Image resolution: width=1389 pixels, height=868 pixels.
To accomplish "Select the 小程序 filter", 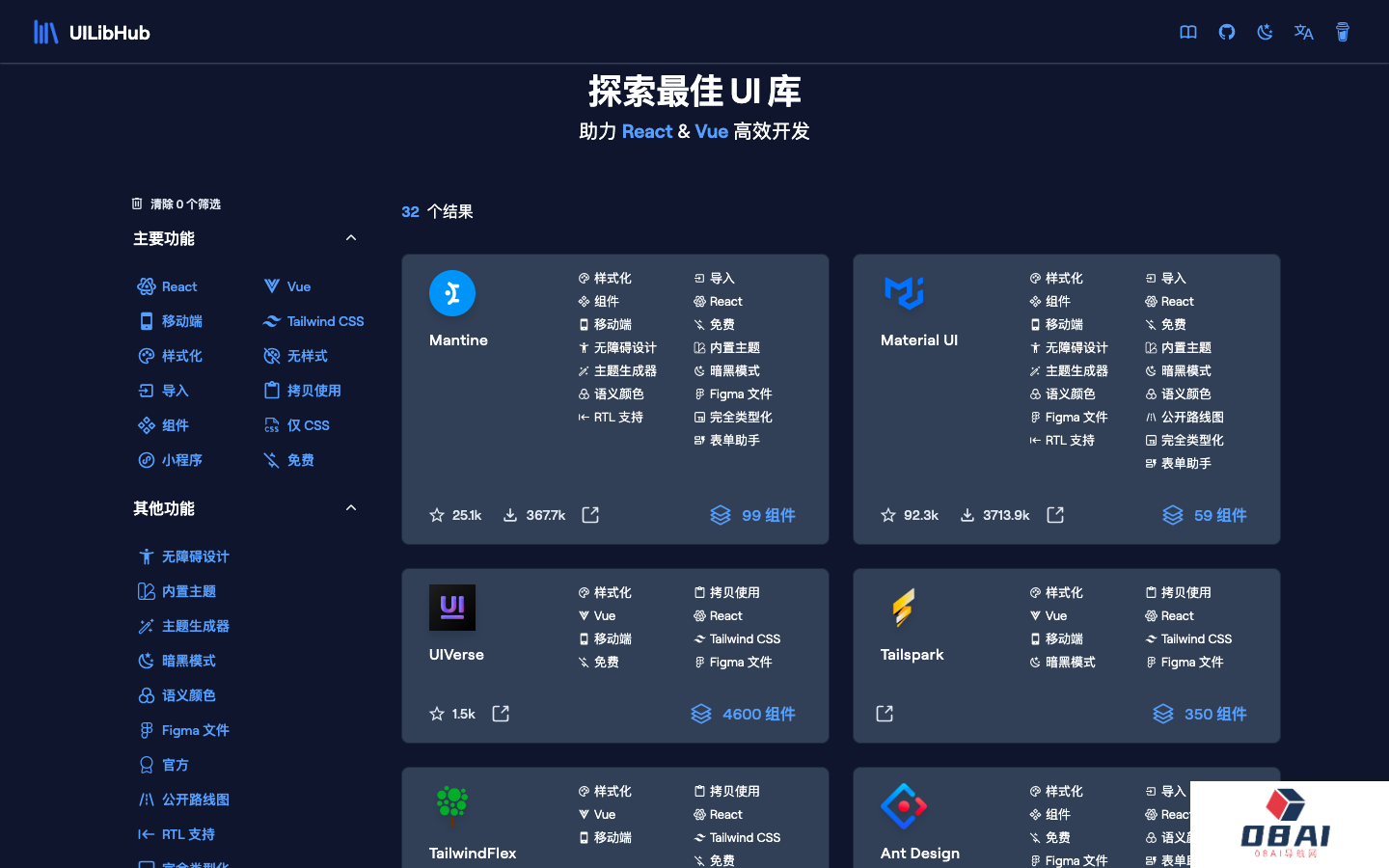I will (170, 460).
